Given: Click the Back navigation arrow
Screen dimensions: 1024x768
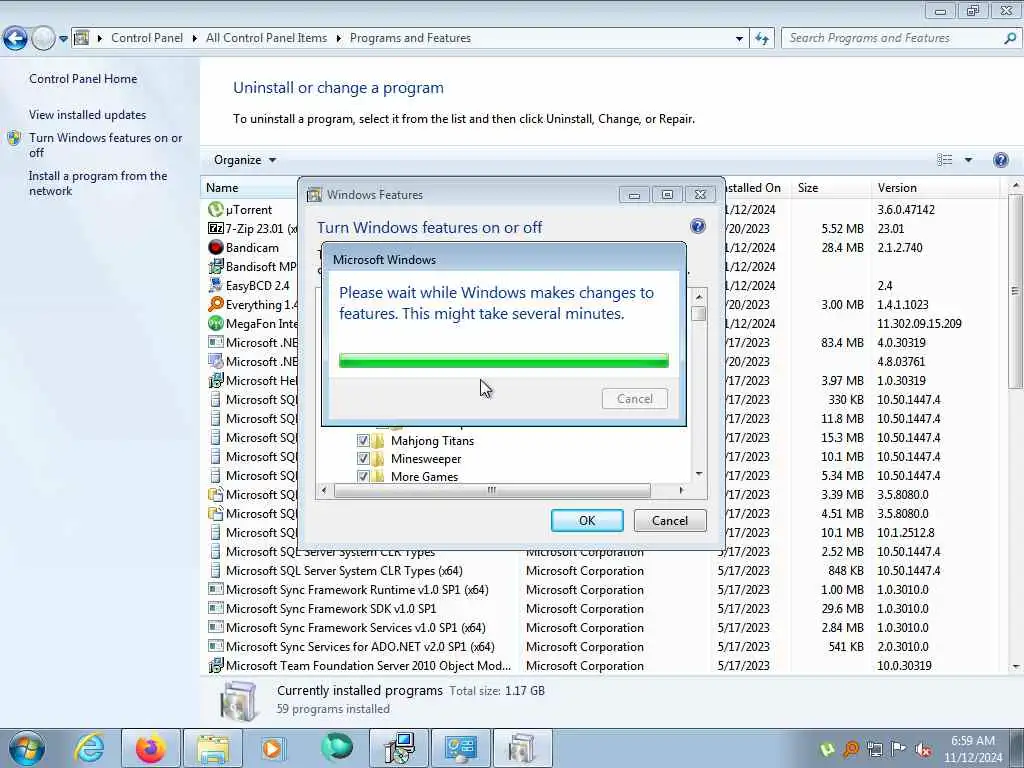Looking at the screenshot, I should pyautogui.click(x=15, y=39).
